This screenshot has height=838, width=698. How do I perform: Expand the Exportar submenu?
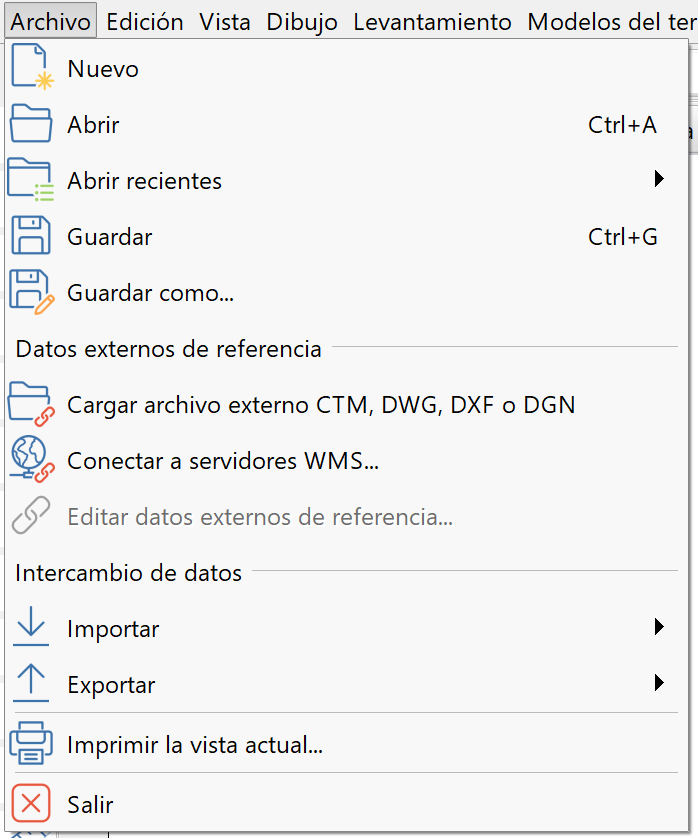coord(658,684)
